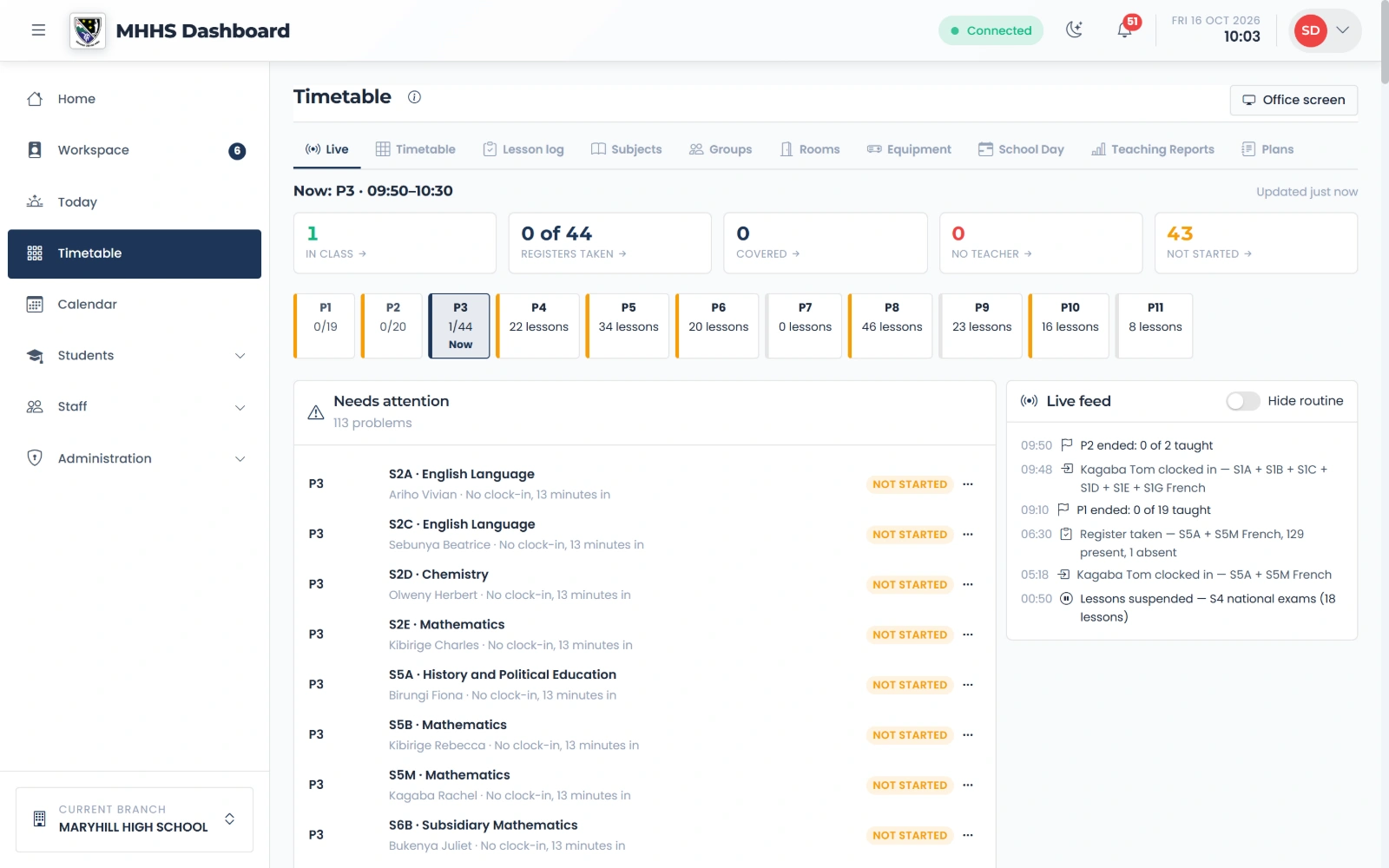Click the Live feed broadcast icon
The height and width of the screenshot is (868, 1389).
[1030, 401]
